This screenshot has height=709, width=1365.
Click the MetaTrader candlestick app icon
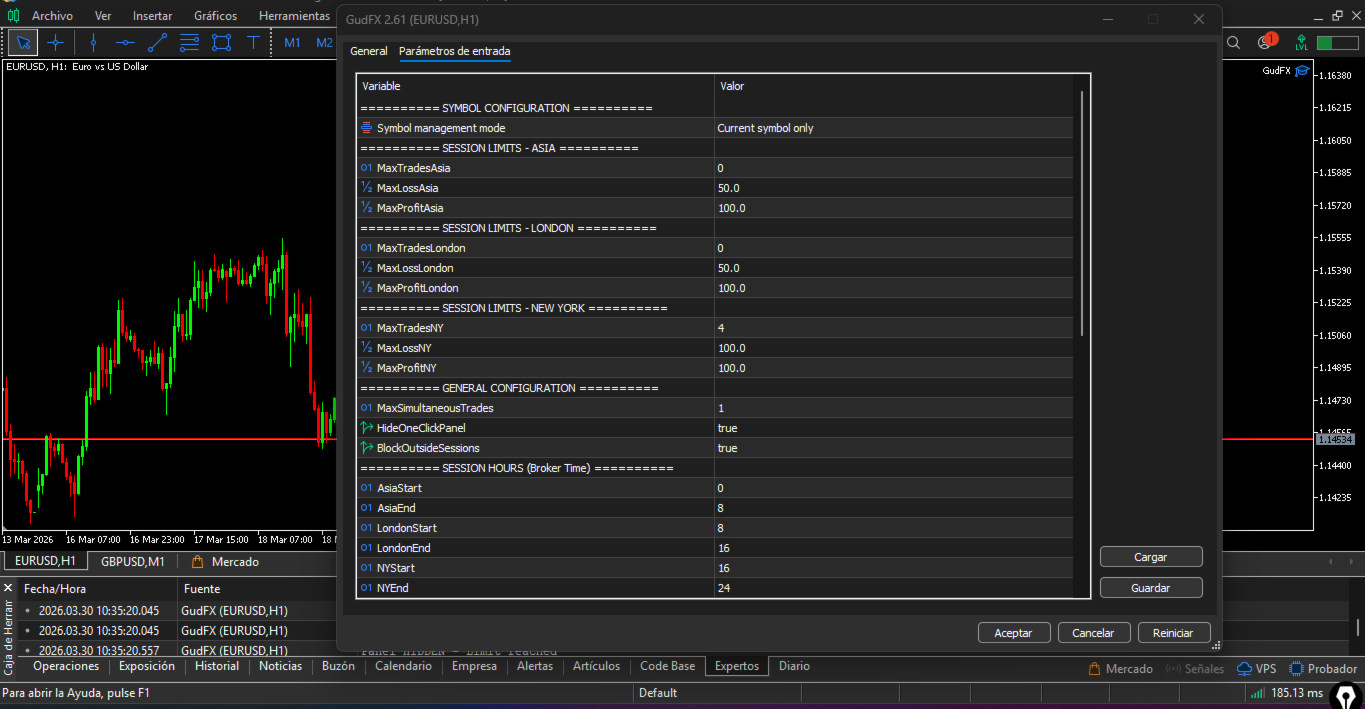coord(12,15)
